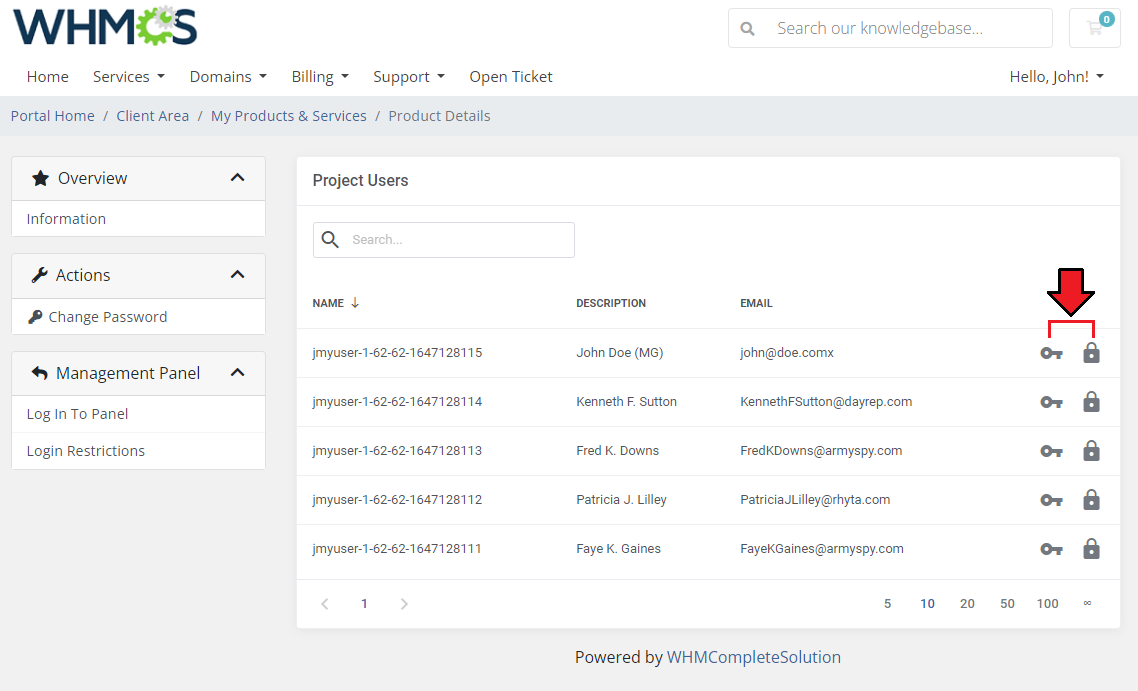Click the EMAIL column header
Screen dimensions: 1138x691
[x=756, y=303]
